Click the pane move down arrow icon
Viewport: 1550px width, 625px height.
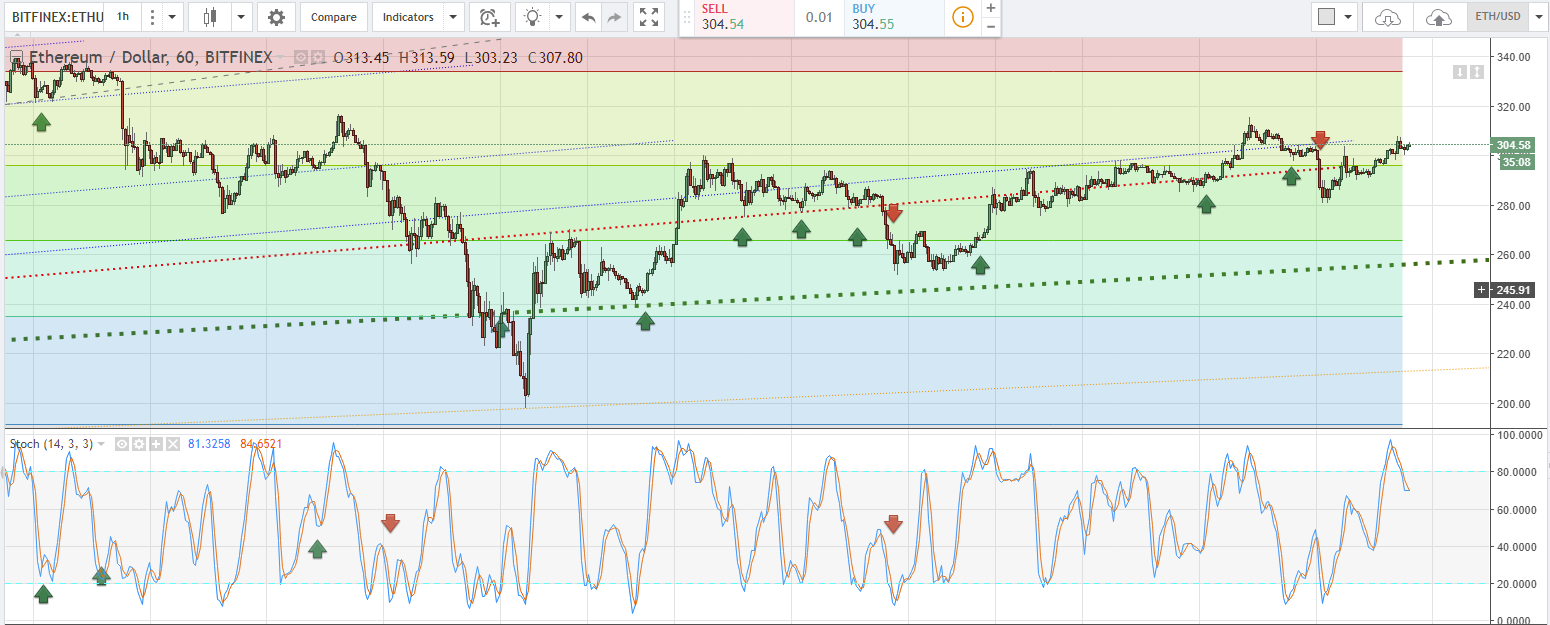tap(1460, 72)
